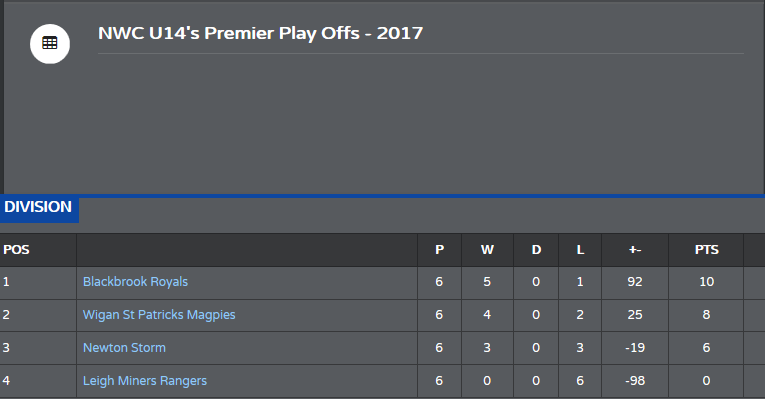Image resolution: width=765 pixels, height=399 pixels.
Task: Select the DIVISION tab
Action: coord(39,209)
